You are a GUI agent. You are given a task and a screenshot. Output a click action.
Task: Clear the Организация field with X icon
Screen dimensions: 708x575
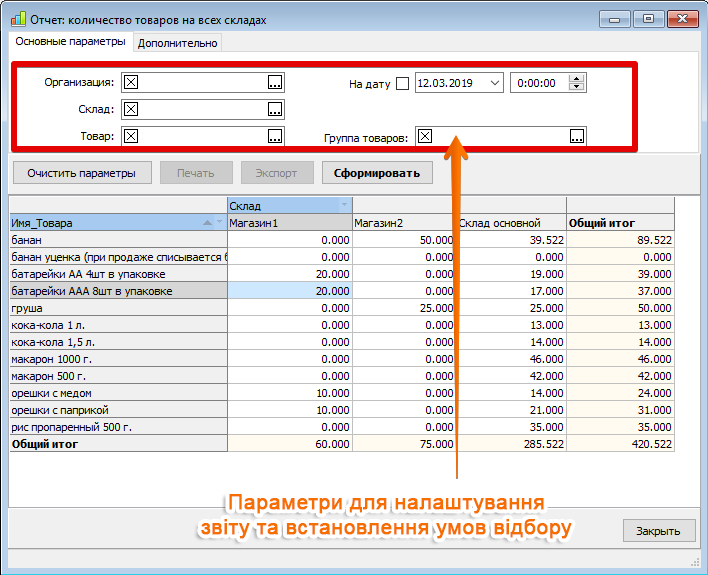[131, 82]
